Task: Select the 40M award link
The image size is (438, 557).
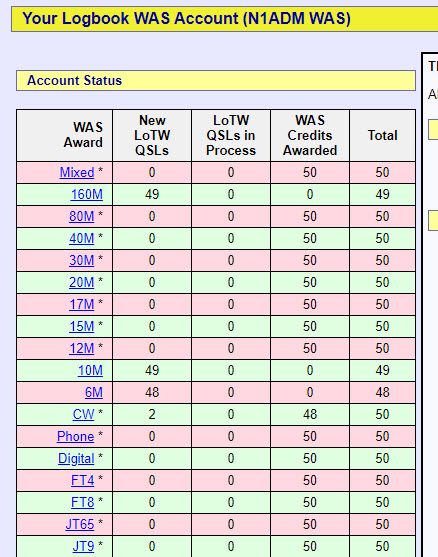Action: (x=81, y=239)
